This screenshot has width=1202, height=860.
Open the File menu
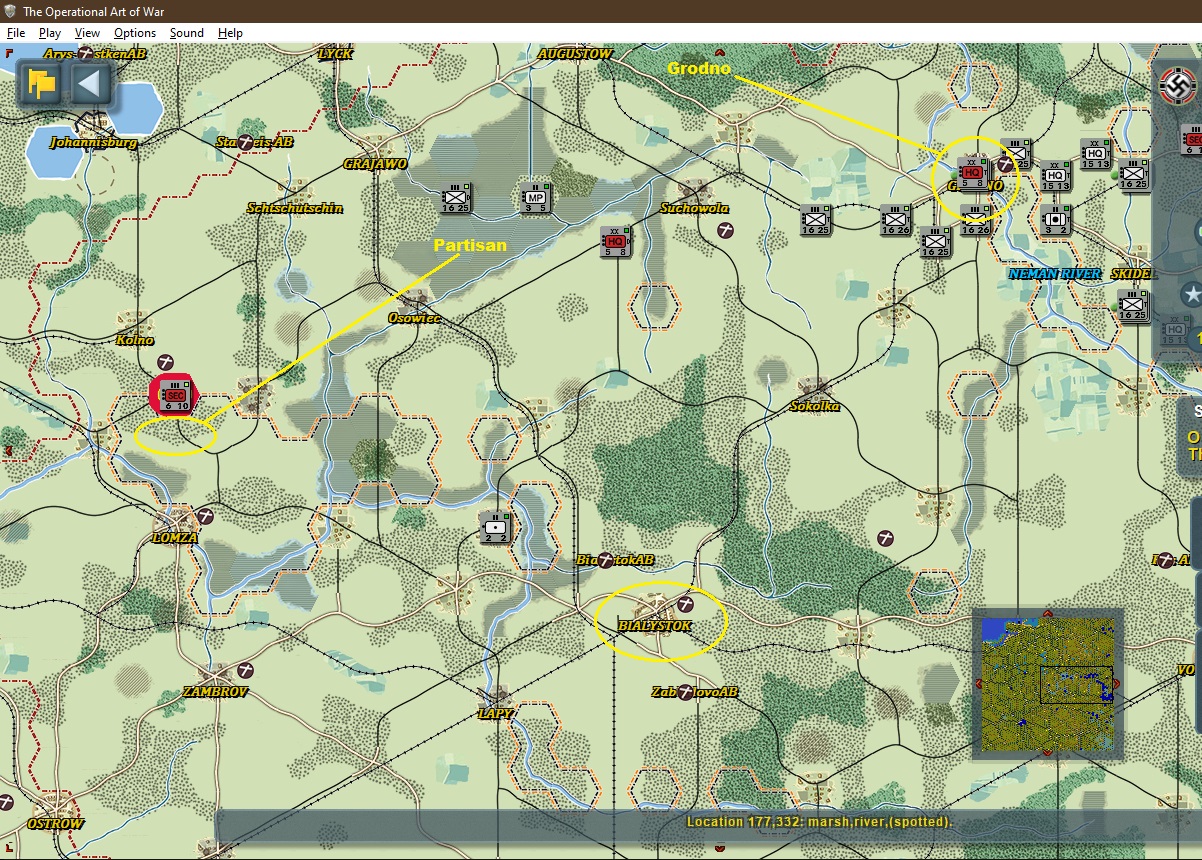tap(15, 33)
